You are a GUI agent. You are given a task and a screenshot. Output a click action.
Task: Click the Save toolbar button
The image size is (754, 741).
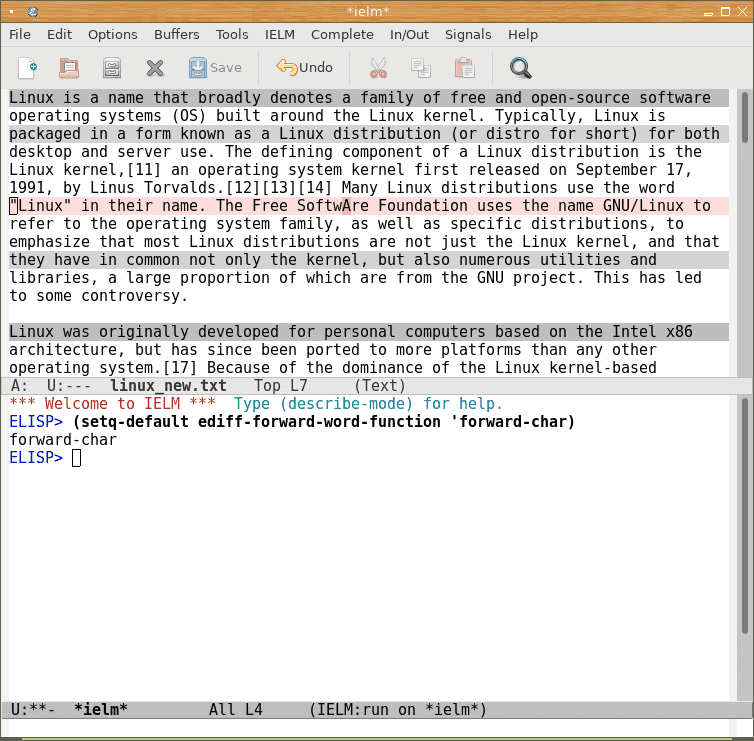215,68
